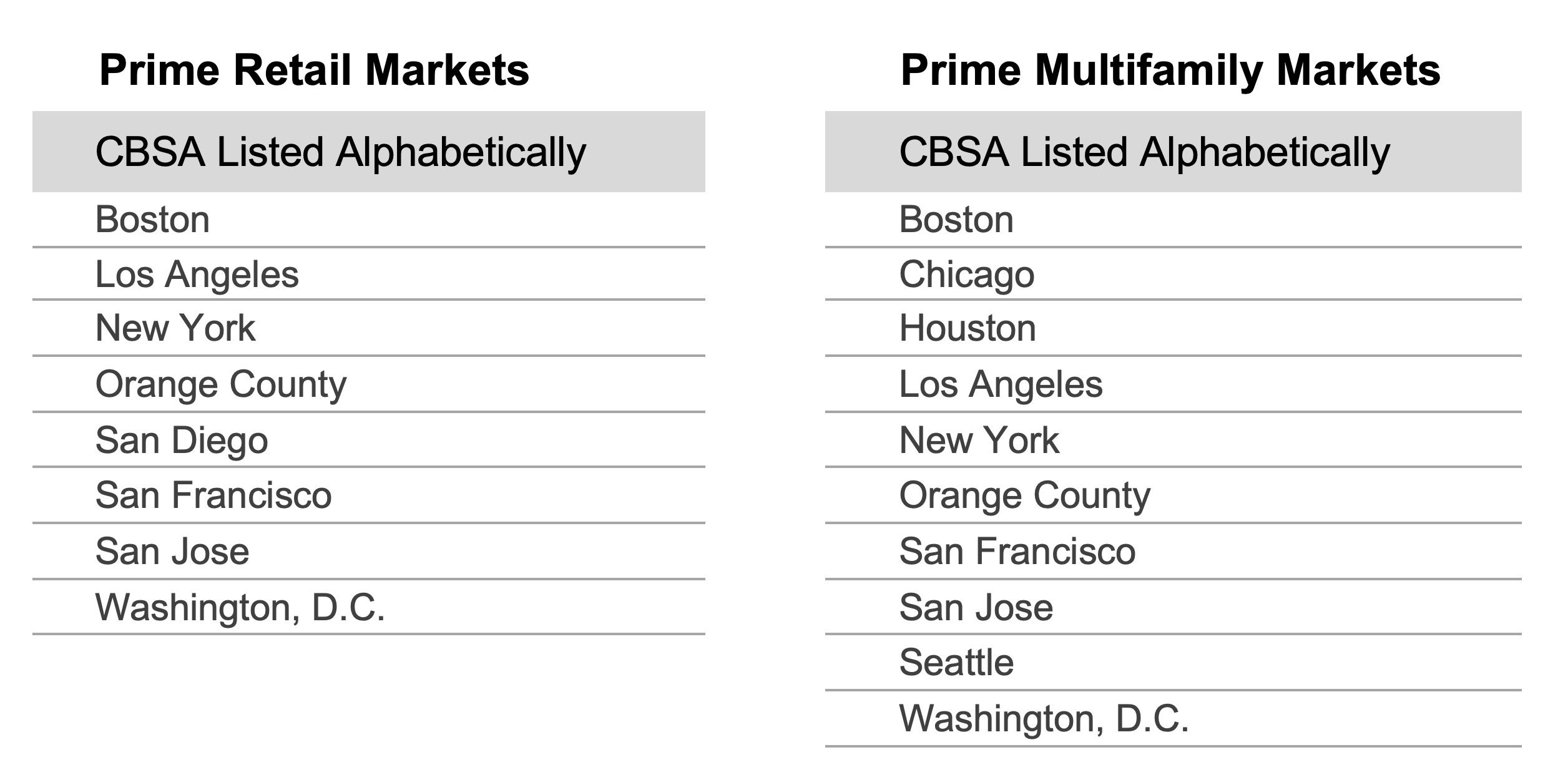The height and width of the screenshot is (775, 1568).
Task: Select the retail CBSA Listed Alphabetically header
Action: tap(369, 152)
